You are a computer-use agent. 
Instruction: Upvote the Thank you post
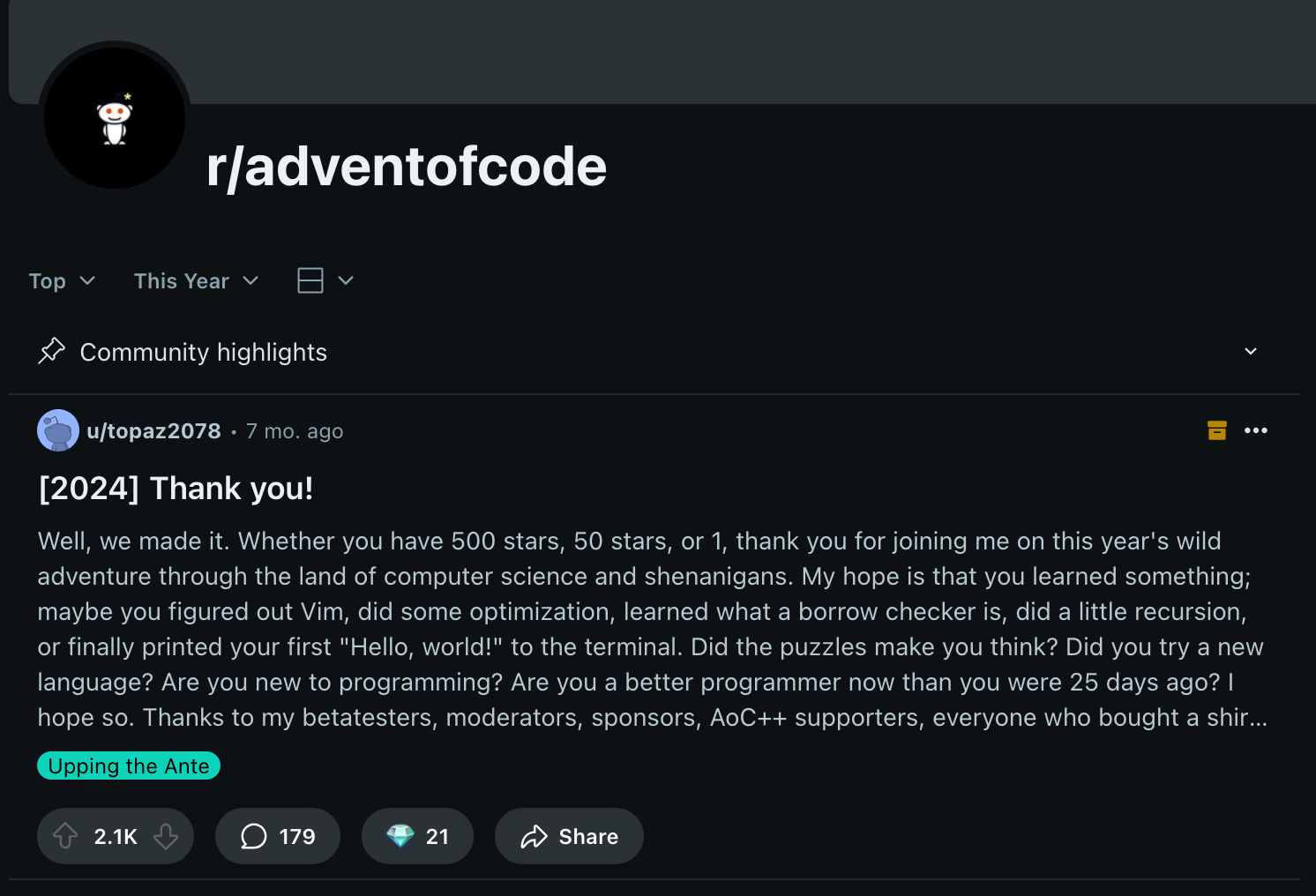[x=65, y=836]
